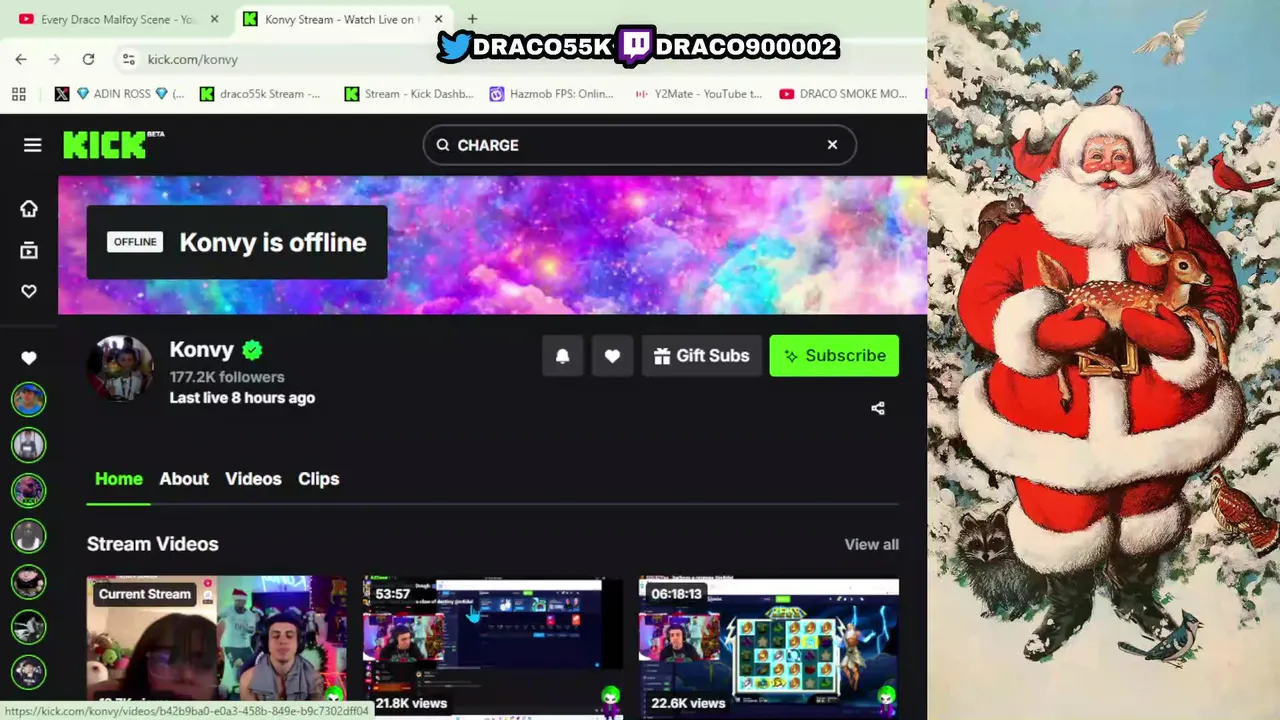Click the 177.2K followers text
The width and height of the screenshot is (1280, 720).
(227, 377)
